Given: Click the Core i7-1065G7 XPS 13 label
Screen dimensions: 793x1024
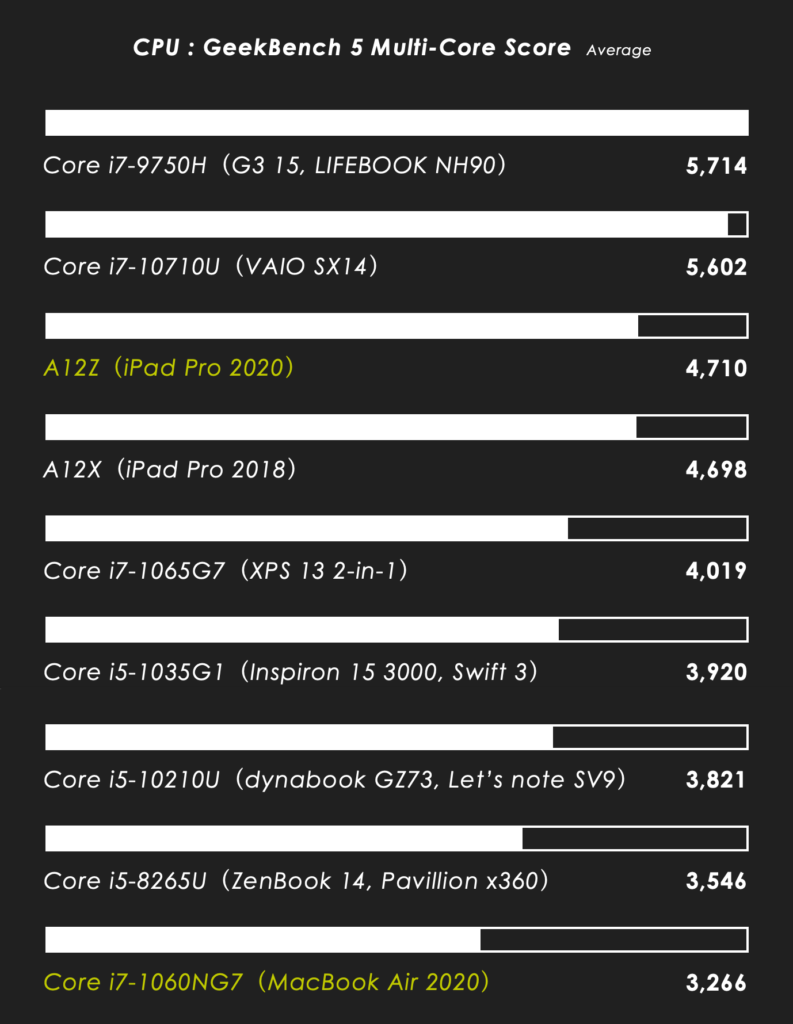Looking at the screenshot, I should (x=225, y=571).
